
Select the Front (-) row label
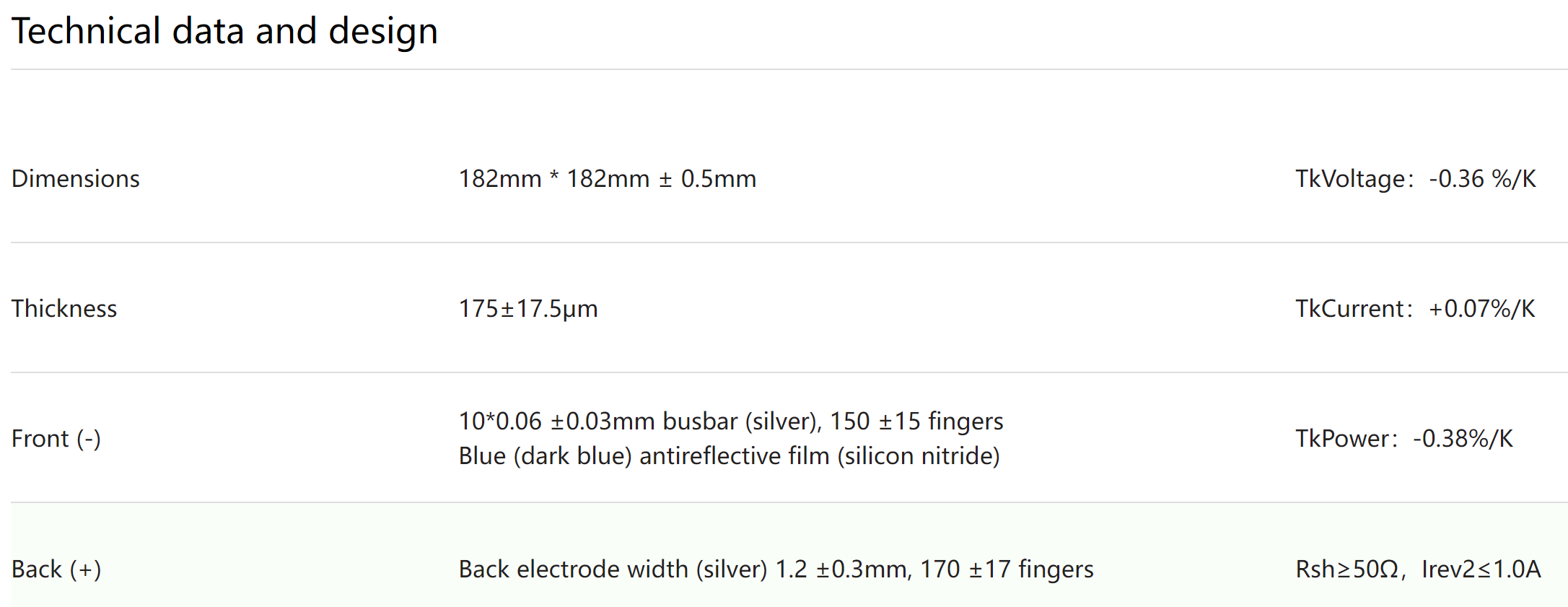(56, 438)
